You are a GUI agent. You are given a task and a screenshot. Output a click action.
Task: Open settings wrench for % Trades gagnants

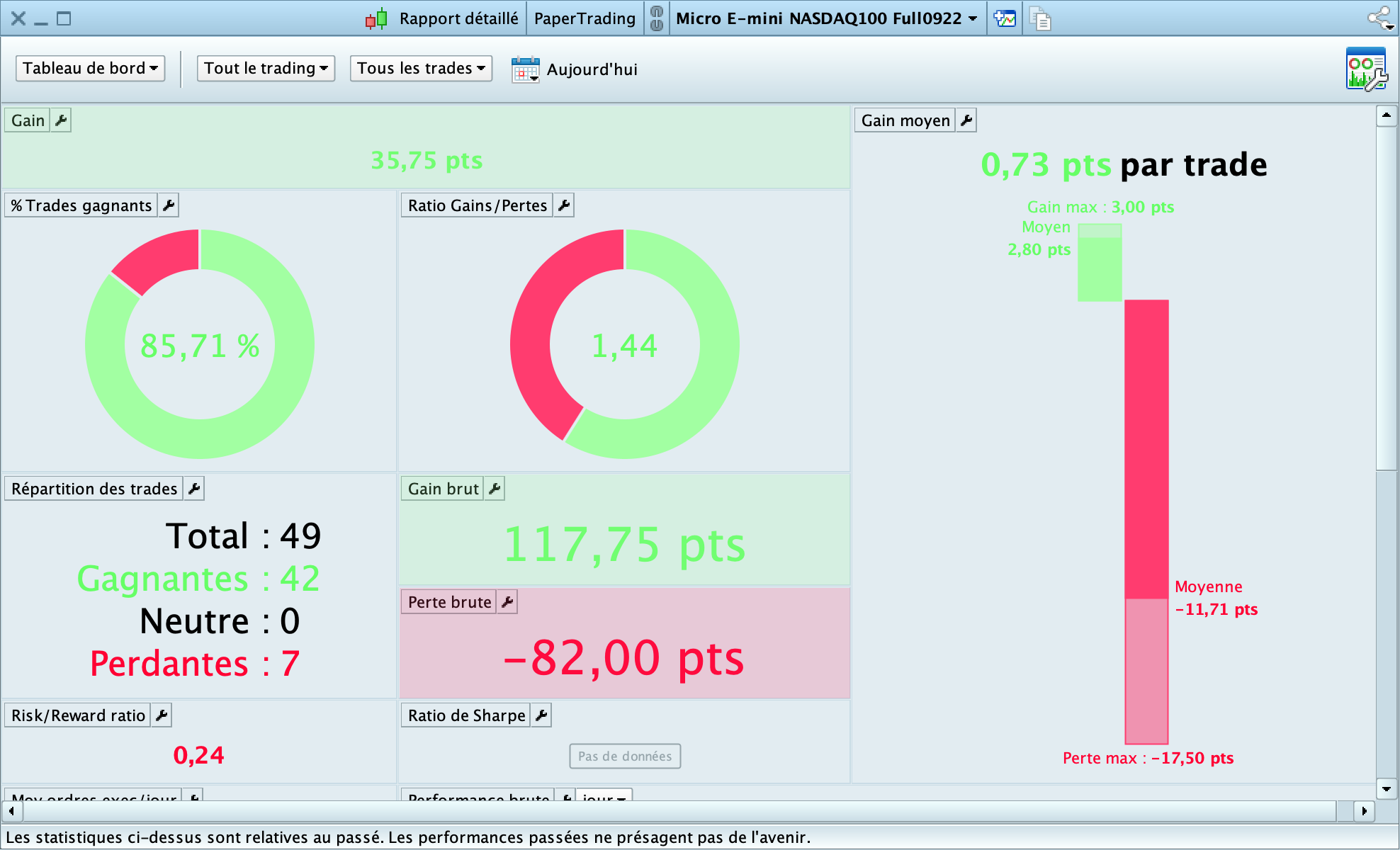point(169,205)
